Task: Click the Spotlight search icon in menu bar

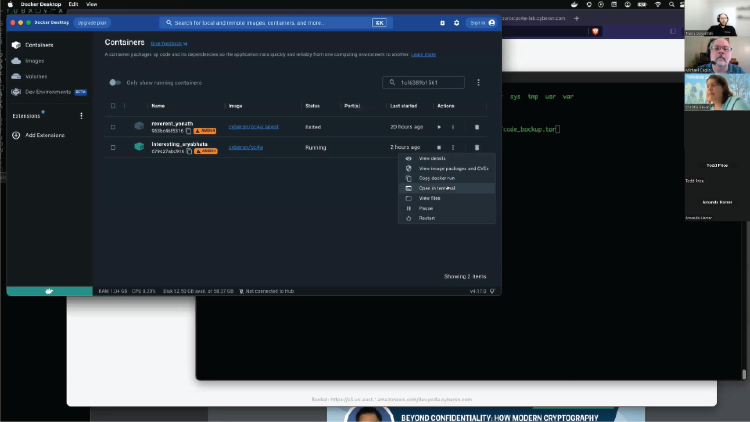Action: (x=672, y=4)
